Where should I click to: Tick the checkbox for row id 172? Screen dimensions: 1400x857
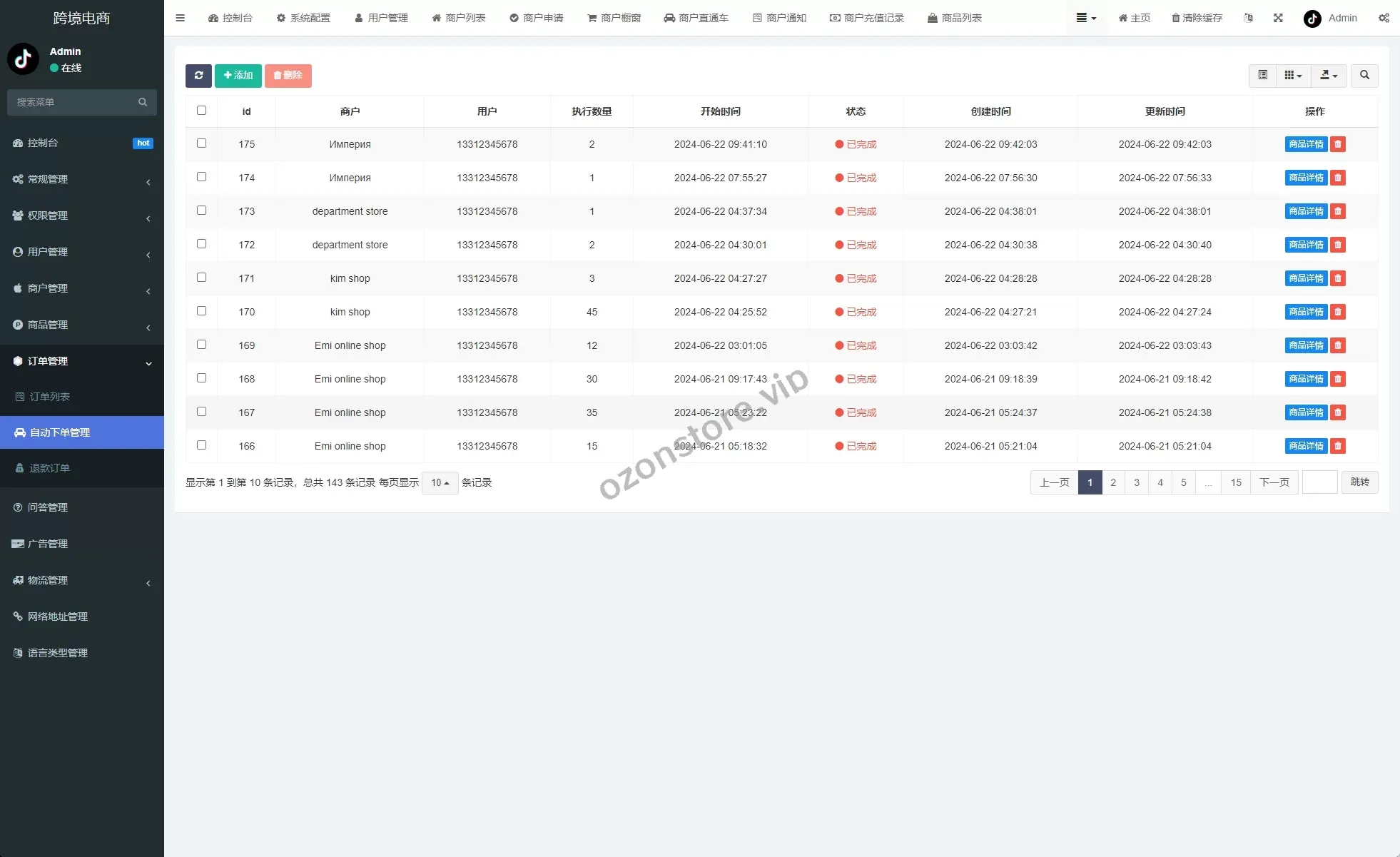pyautogui.click(x=201, y=244)
